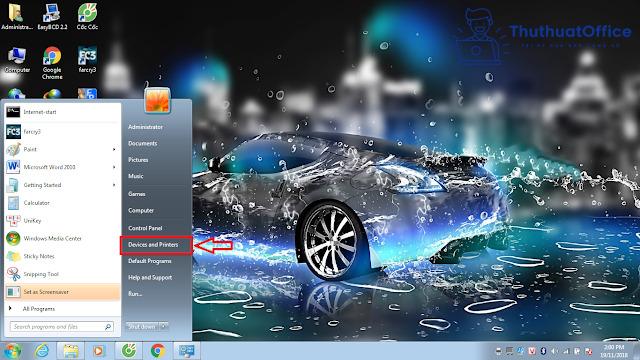
Task: Open Computer from Start menu right pane
Action: (141, 211)
